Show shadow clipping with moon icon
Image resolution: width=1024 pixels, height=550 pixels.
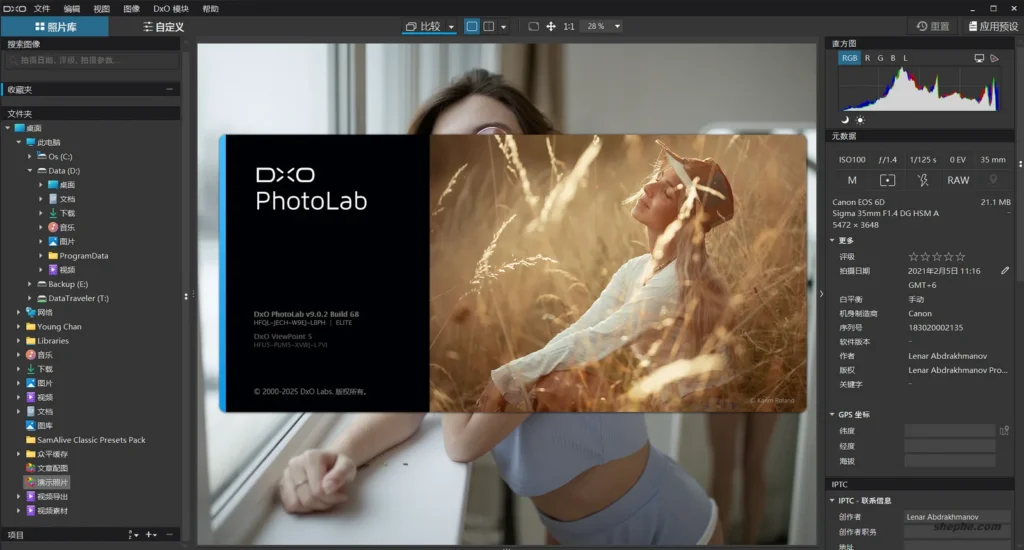pos(845,120)
